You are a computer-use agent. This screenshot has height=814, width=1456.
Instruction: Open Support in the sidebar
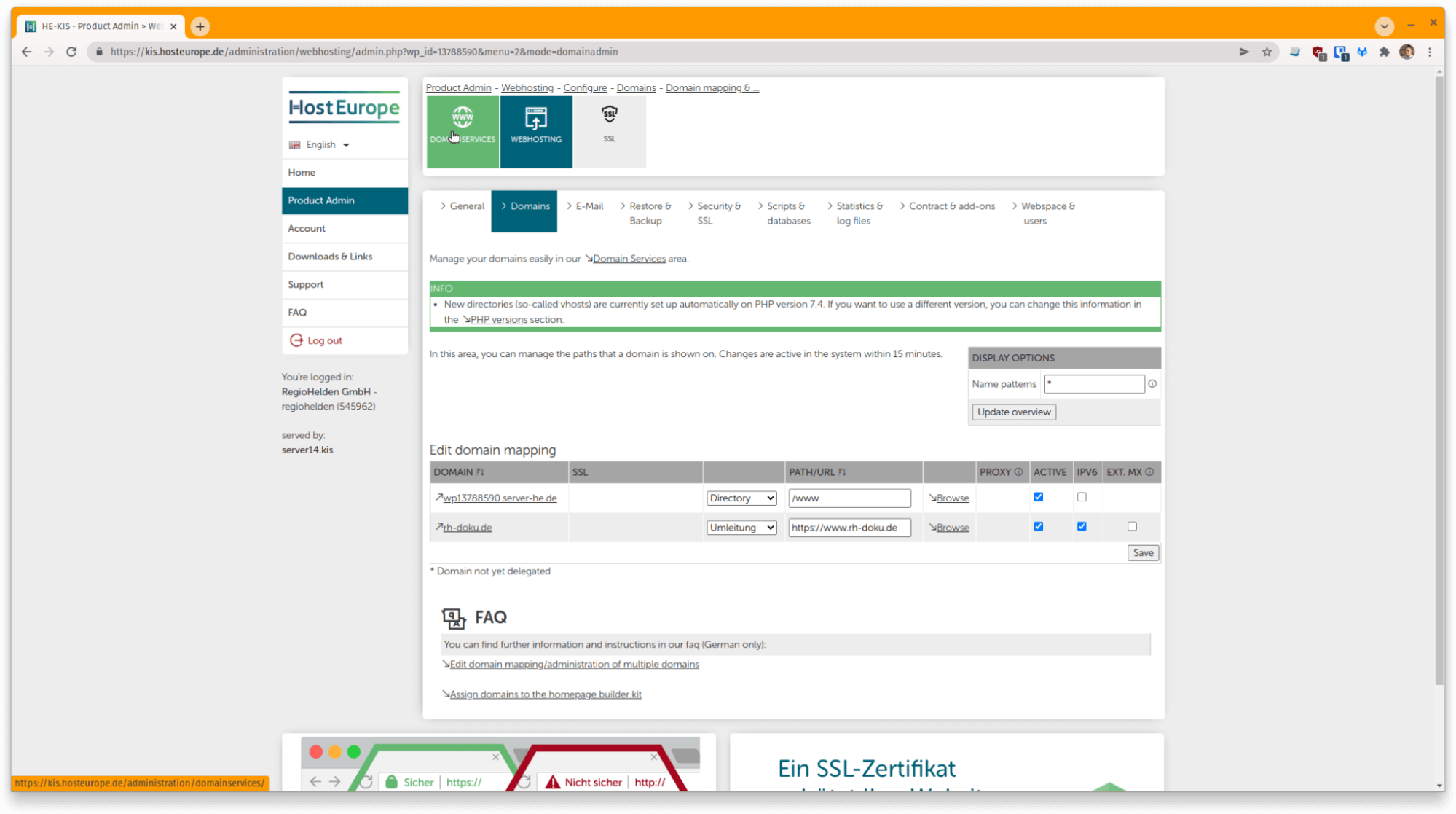click(345, 285)
